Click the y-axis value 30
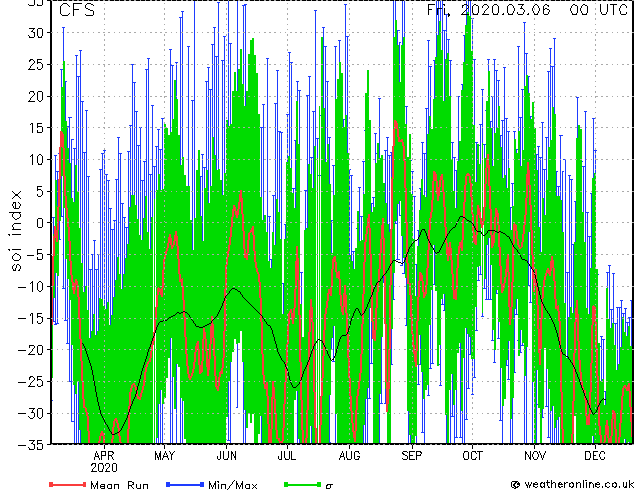The height and width of the screenshot is (490, 634). coord(36,33)
